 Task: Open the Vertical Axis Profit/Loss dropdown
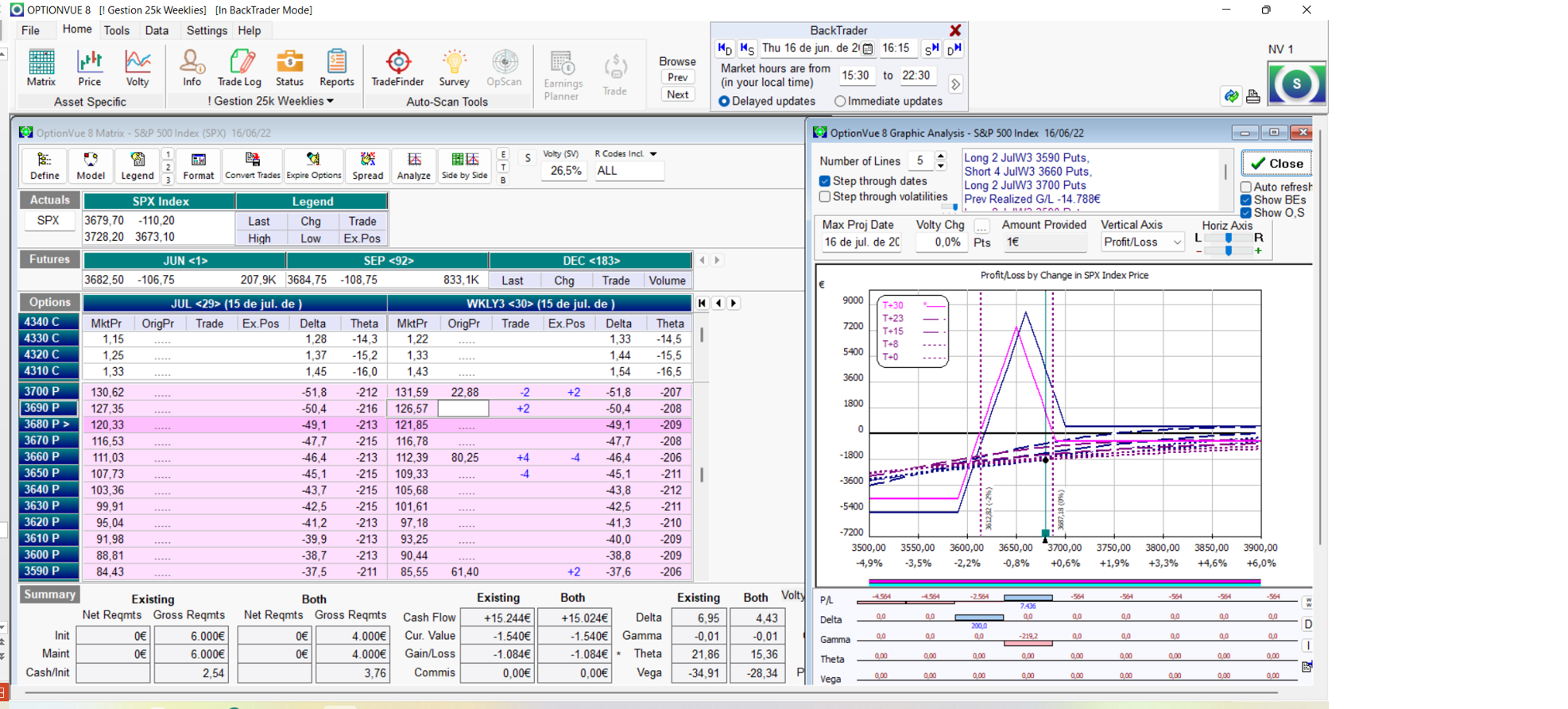tap(1142, 242)
